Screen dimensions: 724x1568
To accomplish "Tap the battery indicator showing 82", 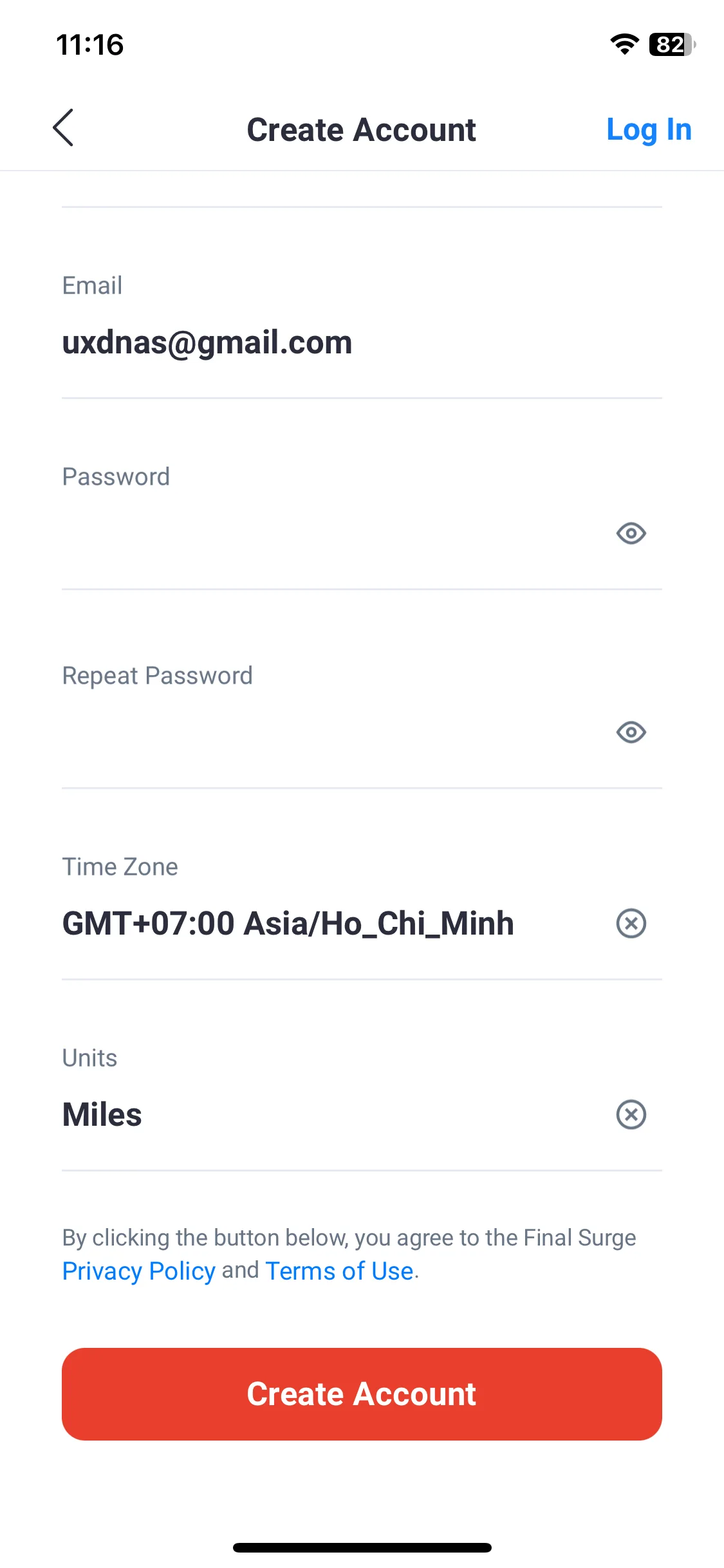I will (672, 44).
